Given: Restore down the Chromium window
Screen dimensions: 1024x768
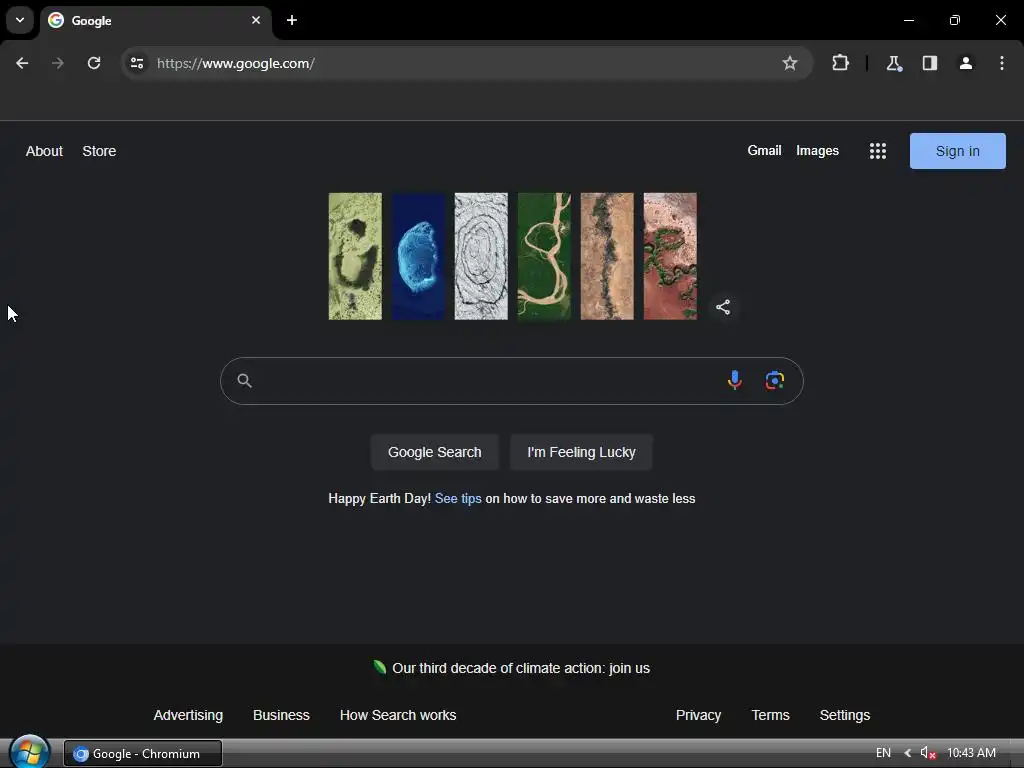Looking at the screenshot, I should (x=955, y=20).
